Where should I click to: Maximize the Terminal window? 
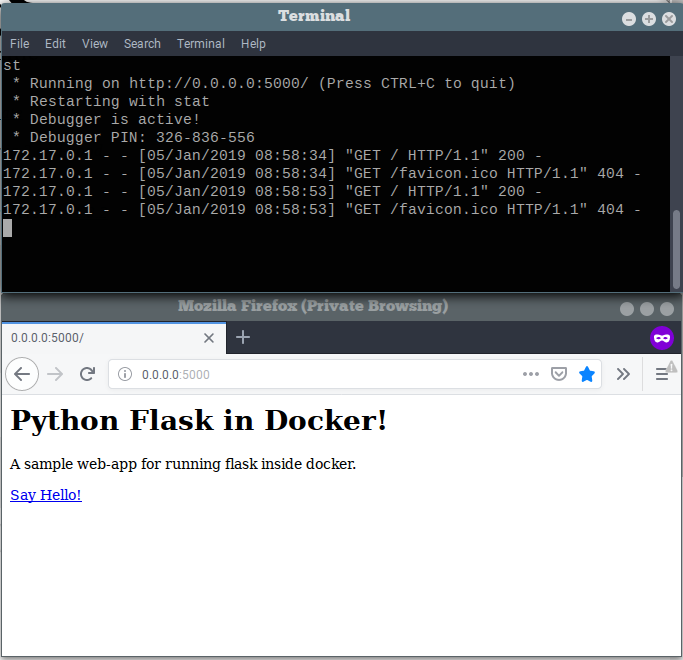[649, 19]
